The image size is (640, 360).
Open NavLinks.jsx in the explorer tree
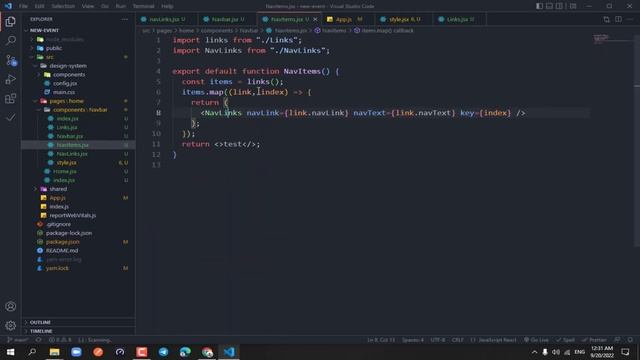coord(72,154)
